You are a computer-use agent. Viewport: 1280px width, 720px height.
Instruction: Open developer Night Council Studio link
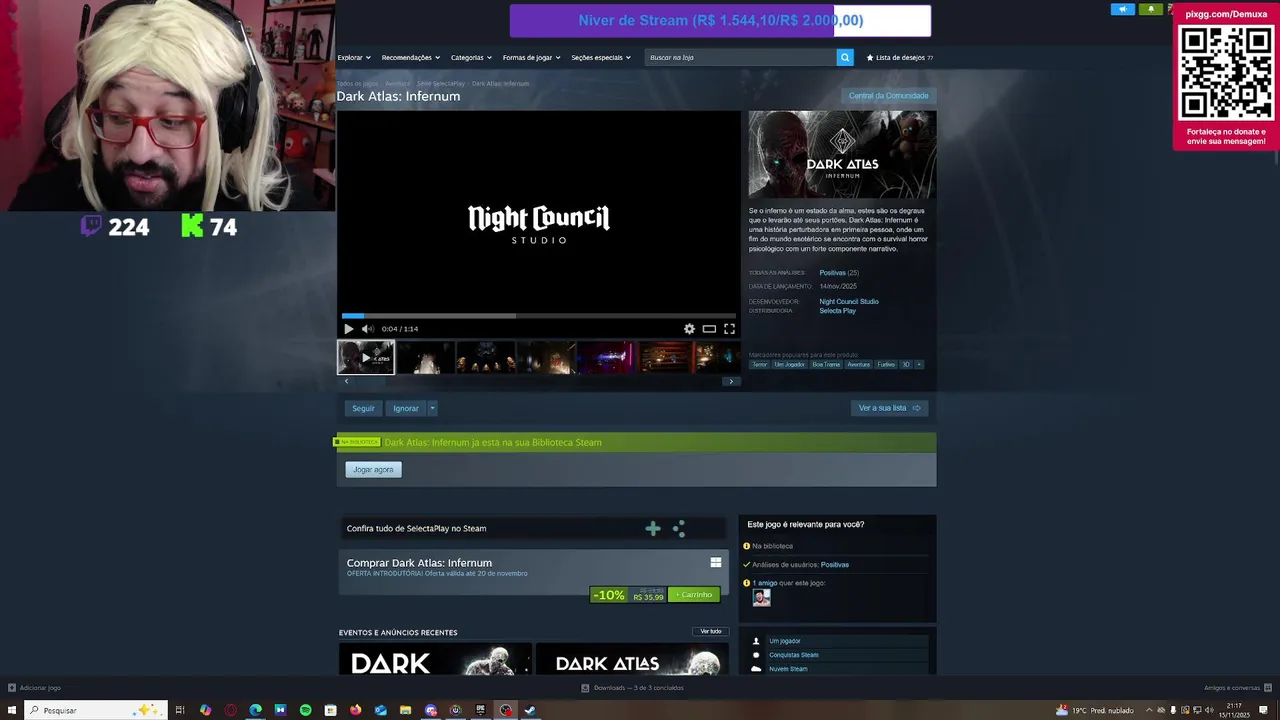849,301
